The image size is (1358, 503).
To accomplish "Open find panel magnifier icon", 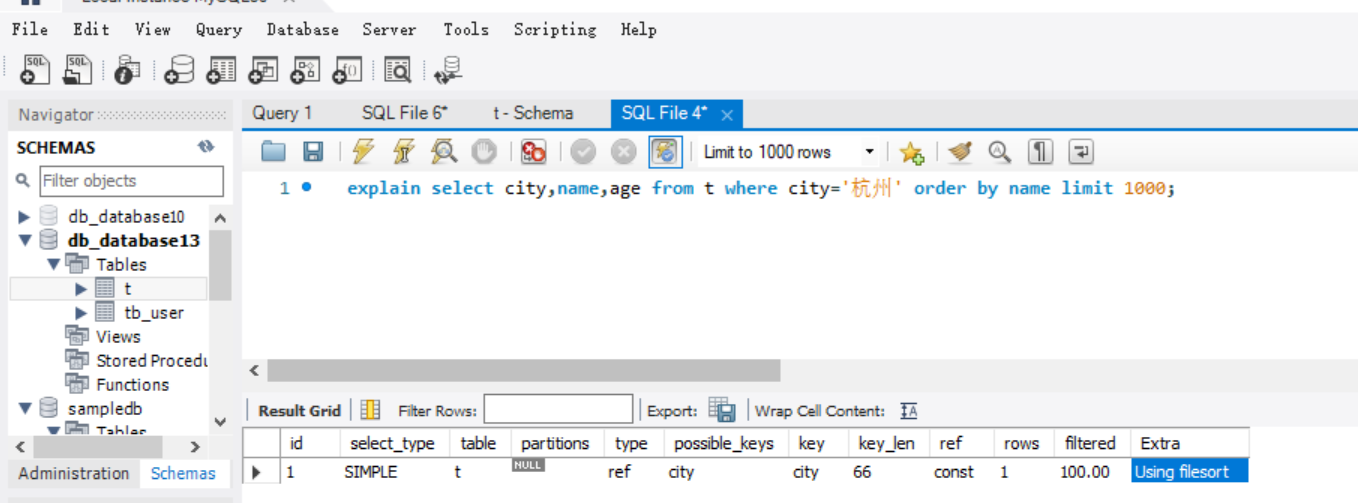I will click(999, 152).
